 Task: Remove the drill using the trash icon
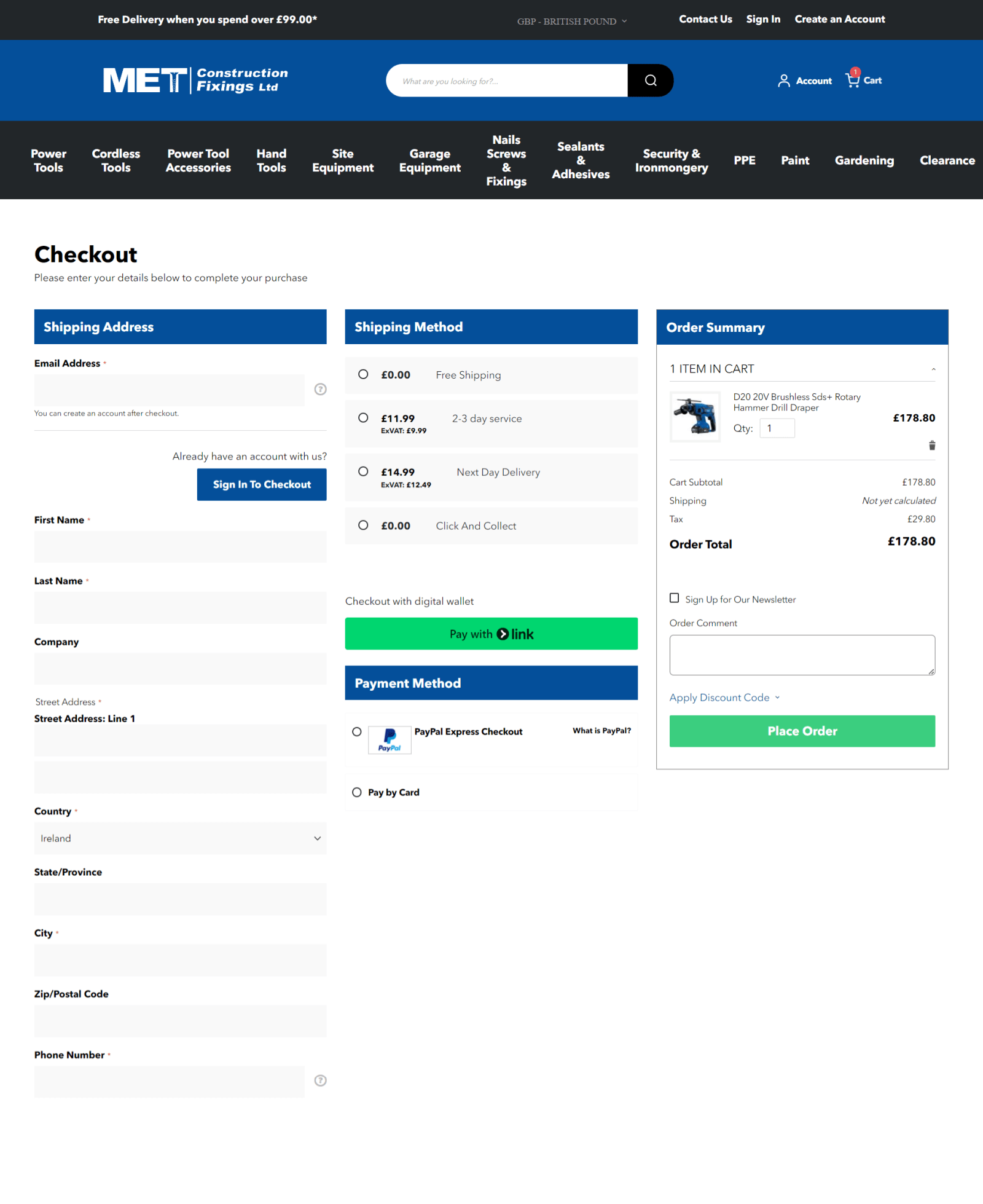coord(932,445)
